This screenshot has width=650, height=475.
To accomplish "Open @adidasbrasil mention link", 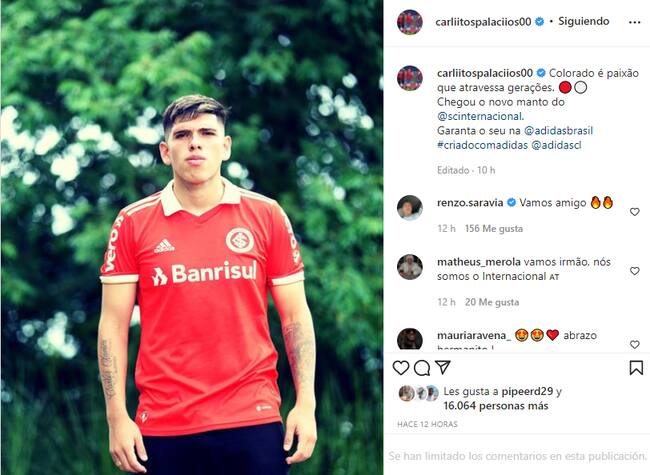I will click(558, 131).
